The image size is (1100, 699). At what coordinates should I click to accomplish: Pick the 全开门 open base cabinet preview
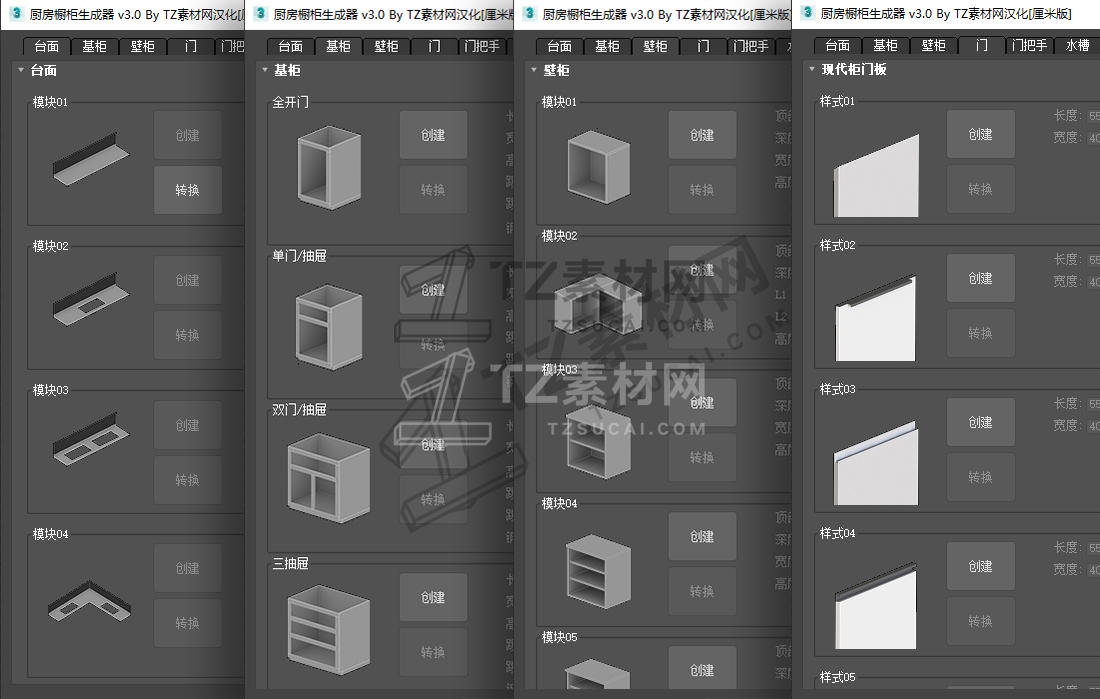point(329,168)
